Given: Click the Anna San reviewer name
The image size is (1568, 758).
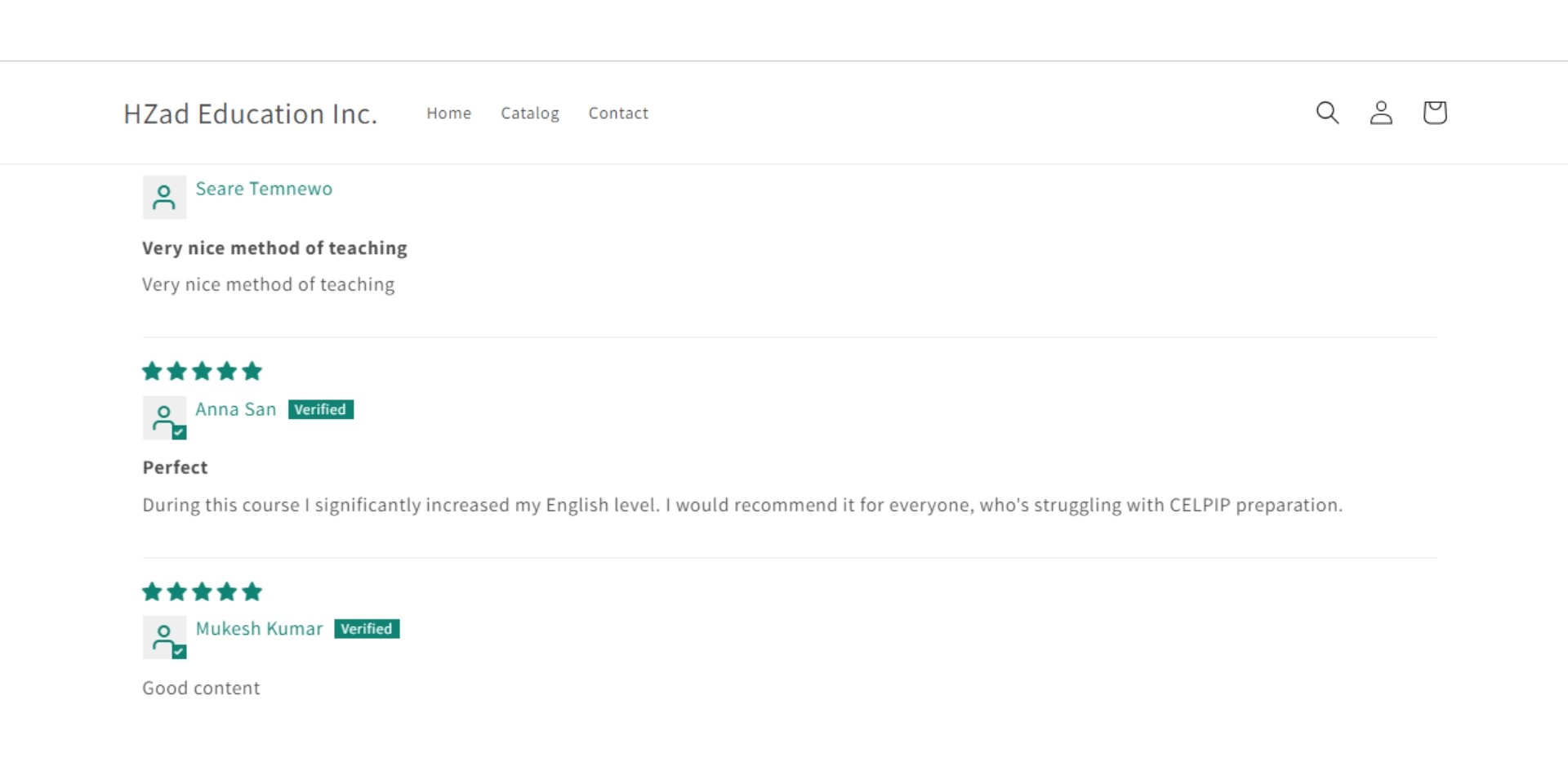Looking at the screenshot, I should click(236, 409).
